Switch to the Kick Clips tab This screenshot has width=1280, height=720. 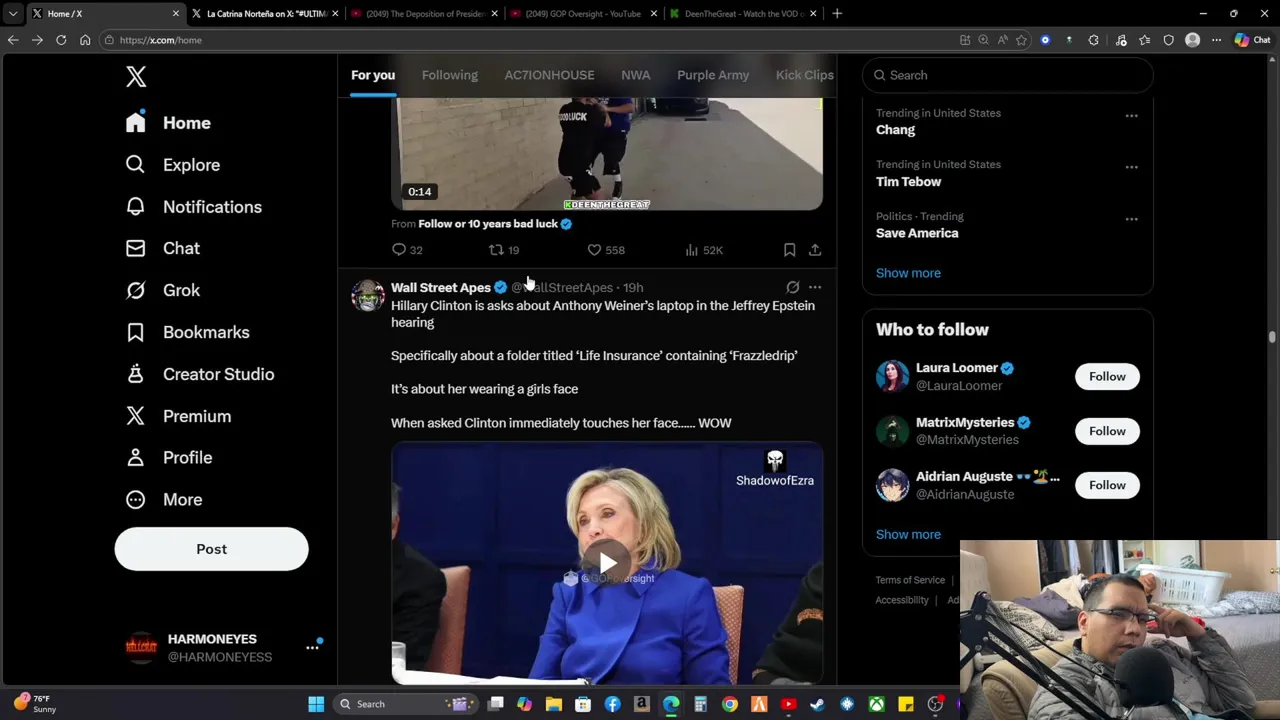pos(804,75)
